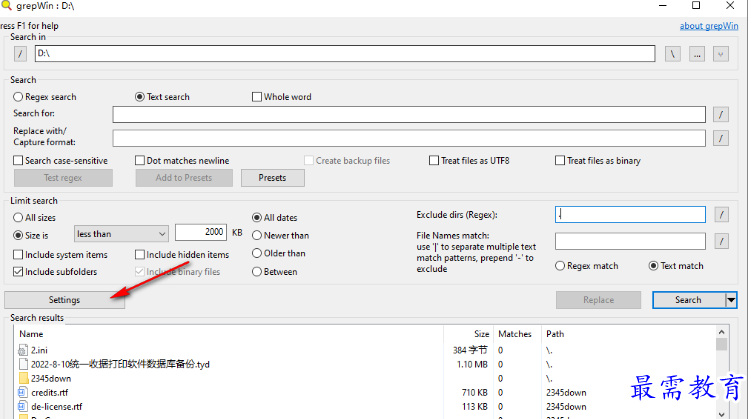
Task: Open the about grepWin link
Action: [x=709, y=26]
